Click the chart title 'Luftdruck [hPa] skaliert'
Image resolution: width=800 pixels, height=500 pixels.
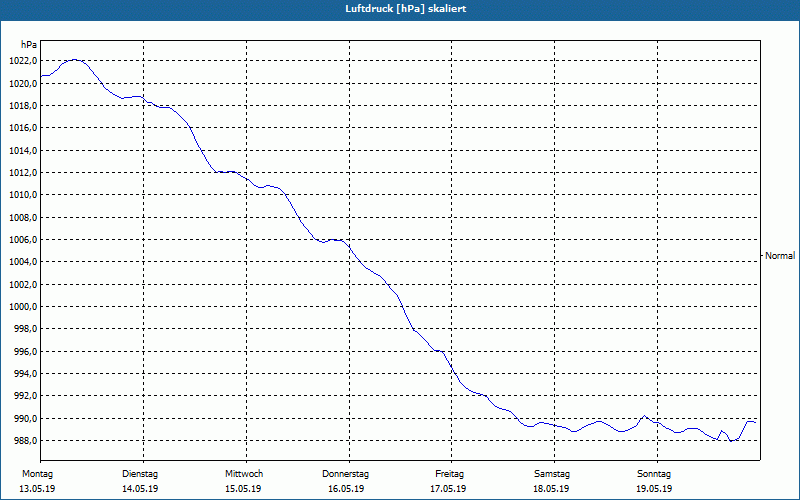pyautogui.click(x=406, y=9)
